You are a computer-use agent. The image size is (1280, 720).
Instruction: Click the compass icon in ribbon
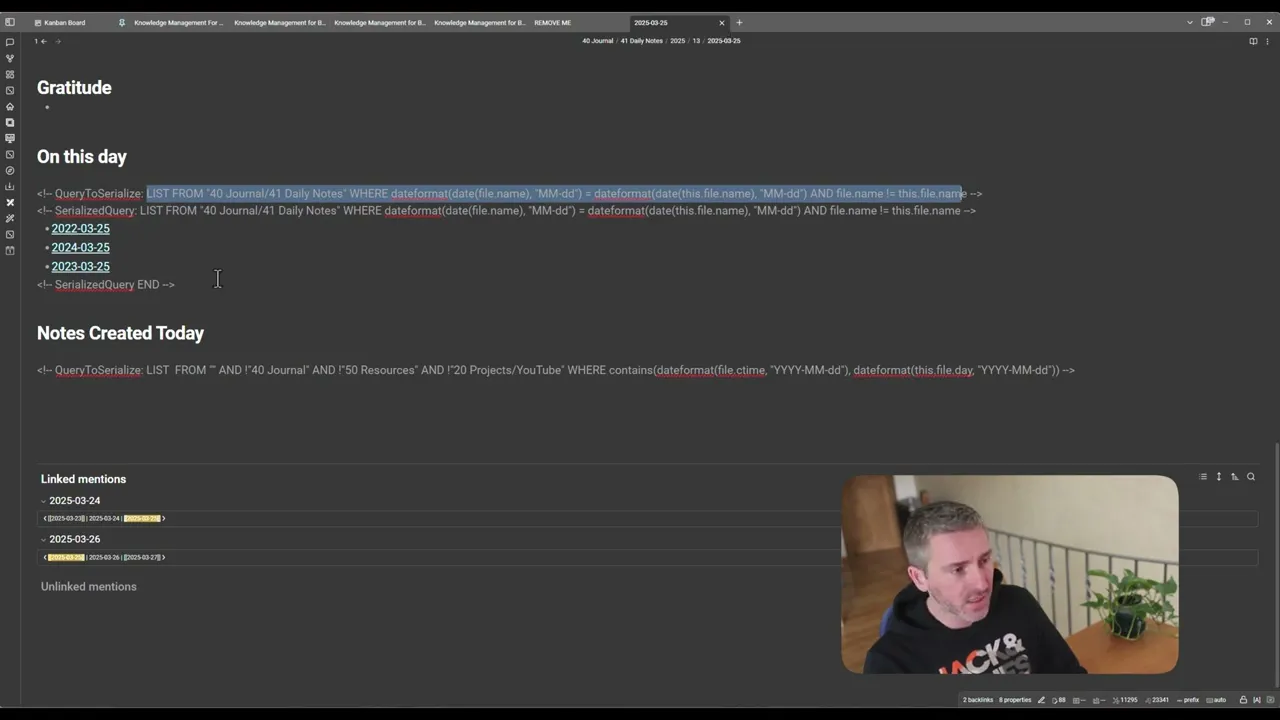[x=10, y=170]
